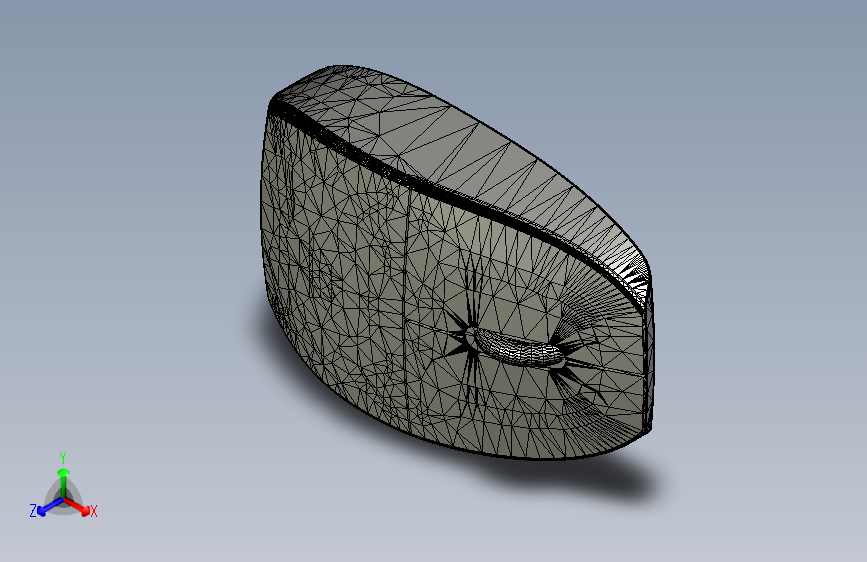Click the green Y axis arrow of triad
Viewport: 867px width, 562px height.
coord(64,482)
